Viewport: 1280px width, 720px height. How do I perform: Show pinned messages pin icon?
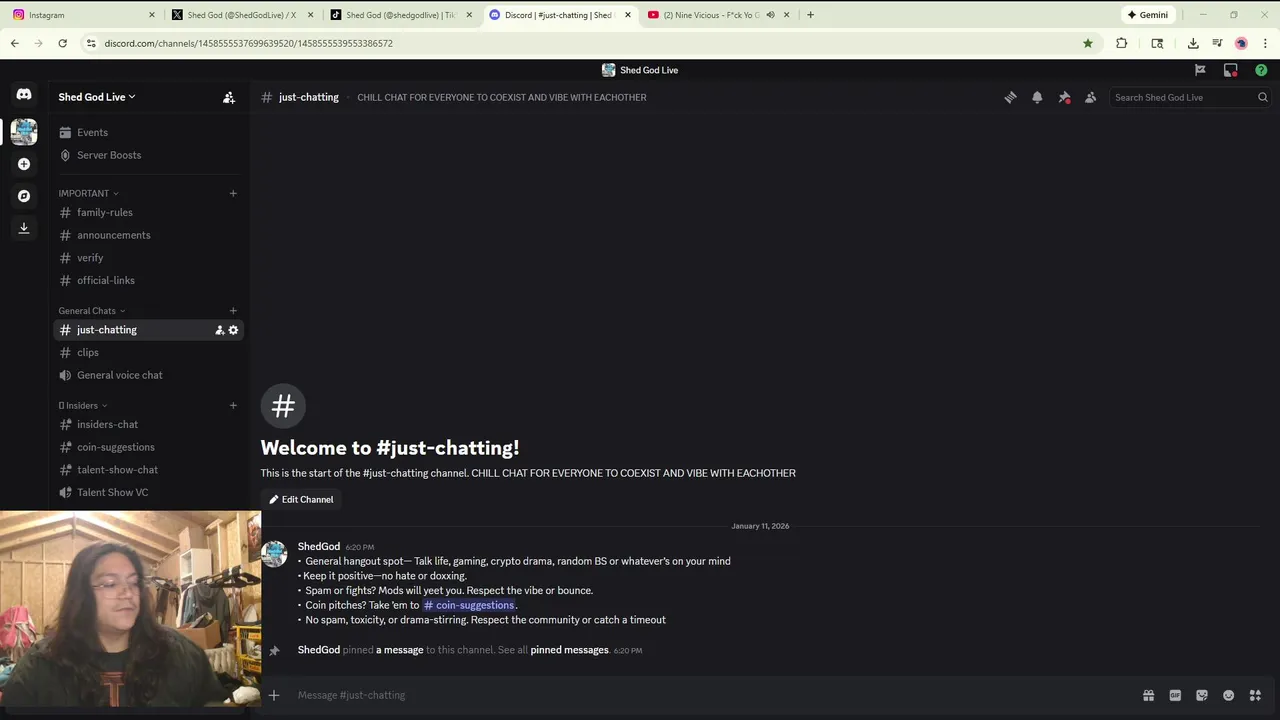point(1064,97)
